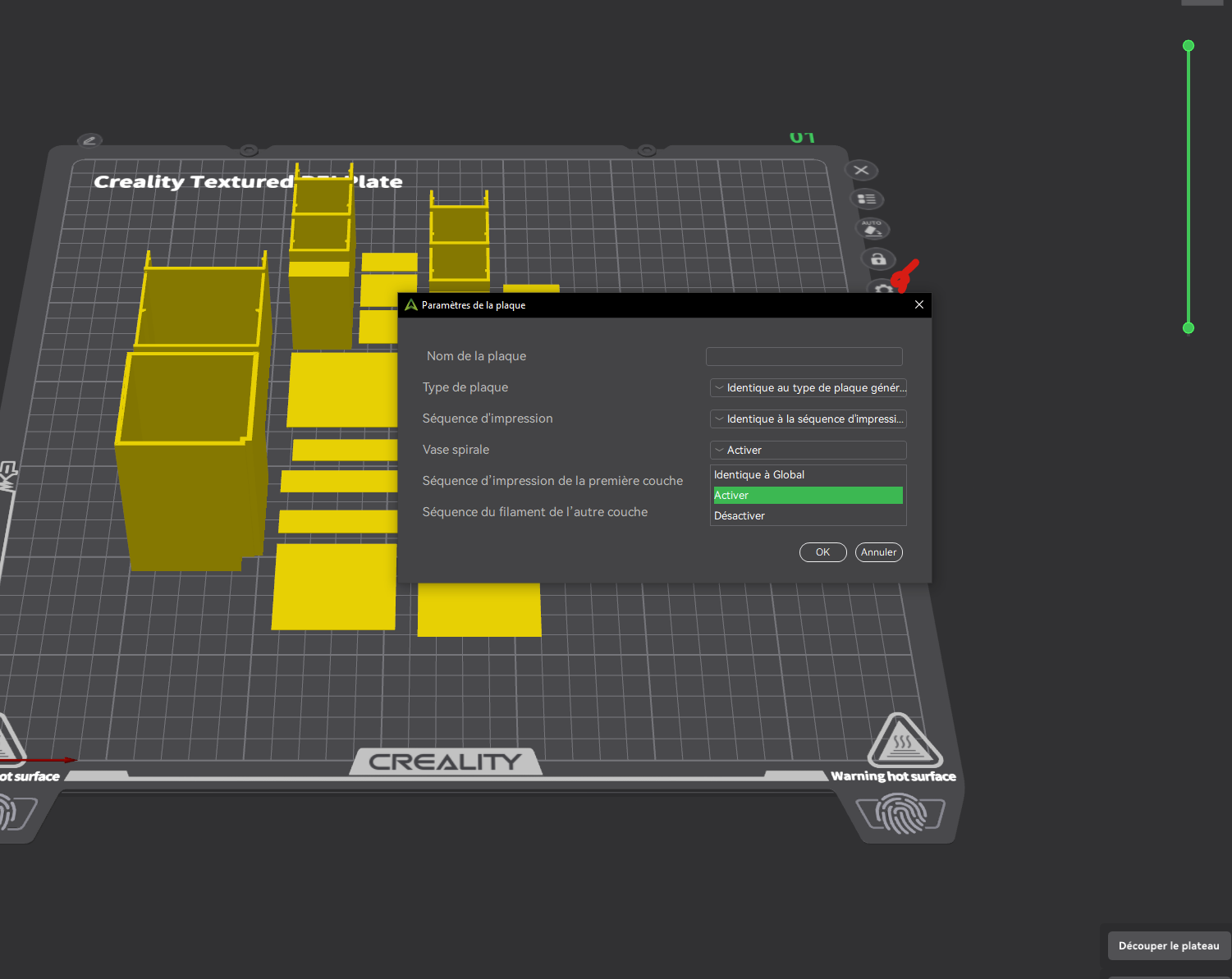
Task: Pick 'Désactiver' from the Vase spirale list
Action: click(808, 515)
